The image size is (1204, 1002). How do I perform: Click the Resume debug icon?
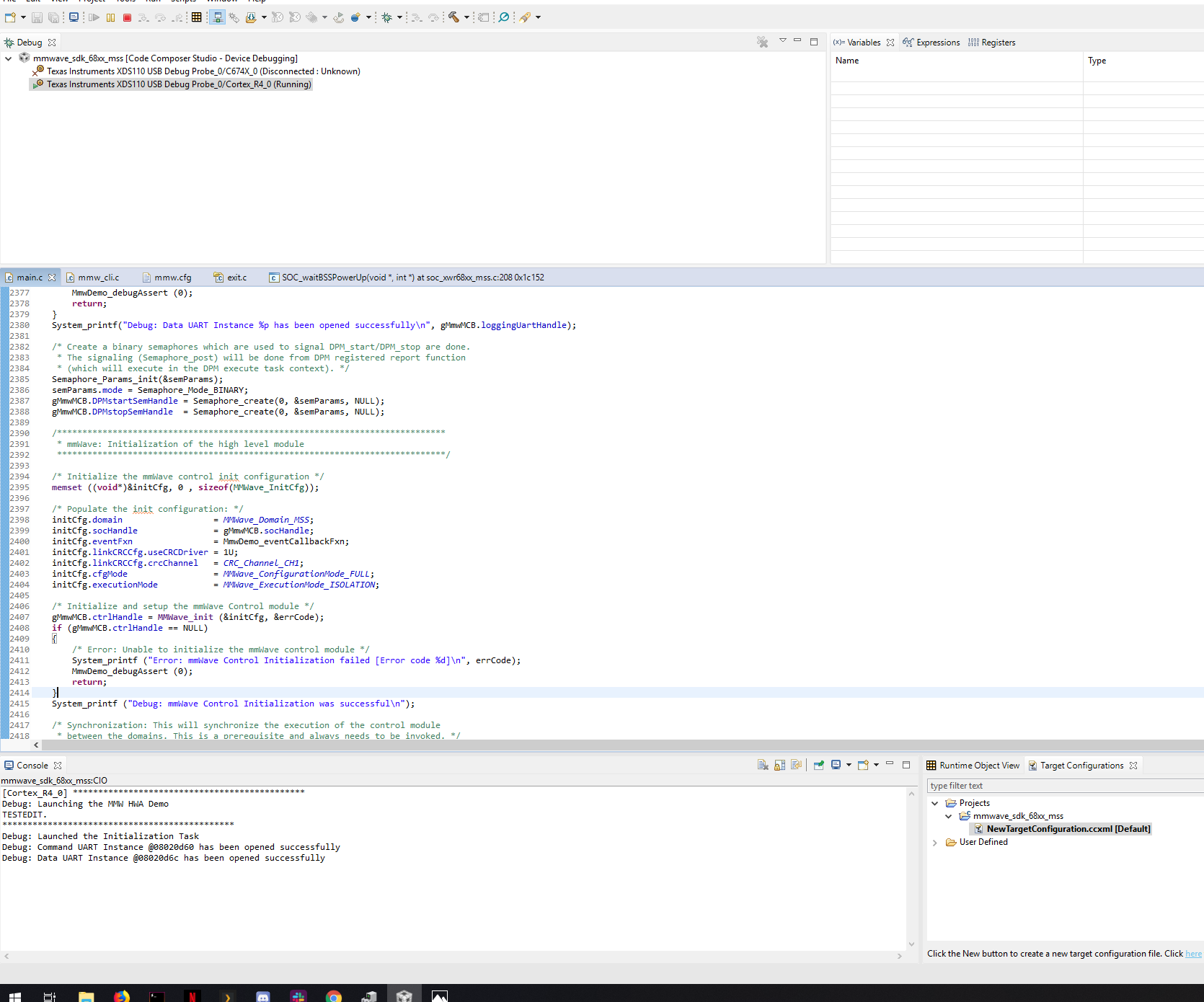coord(94,17)
